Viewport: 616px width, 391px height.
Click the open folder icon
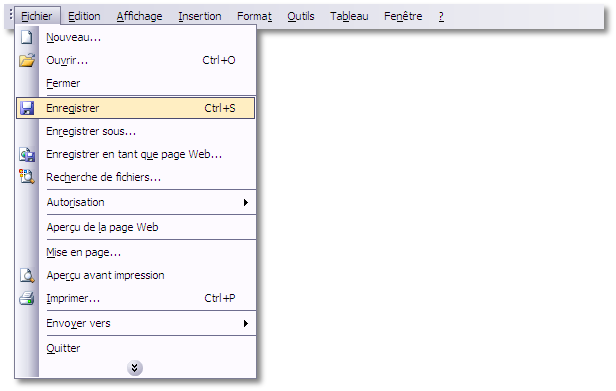tap(27, 61)
